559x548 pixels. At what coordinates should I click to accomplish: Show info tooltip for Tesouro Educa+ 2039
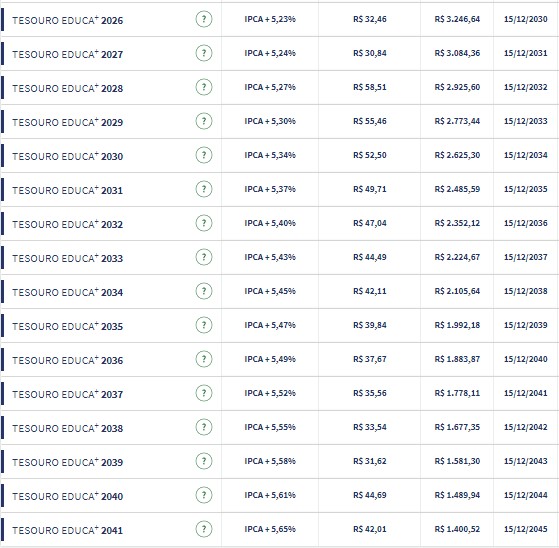[204, 461]
